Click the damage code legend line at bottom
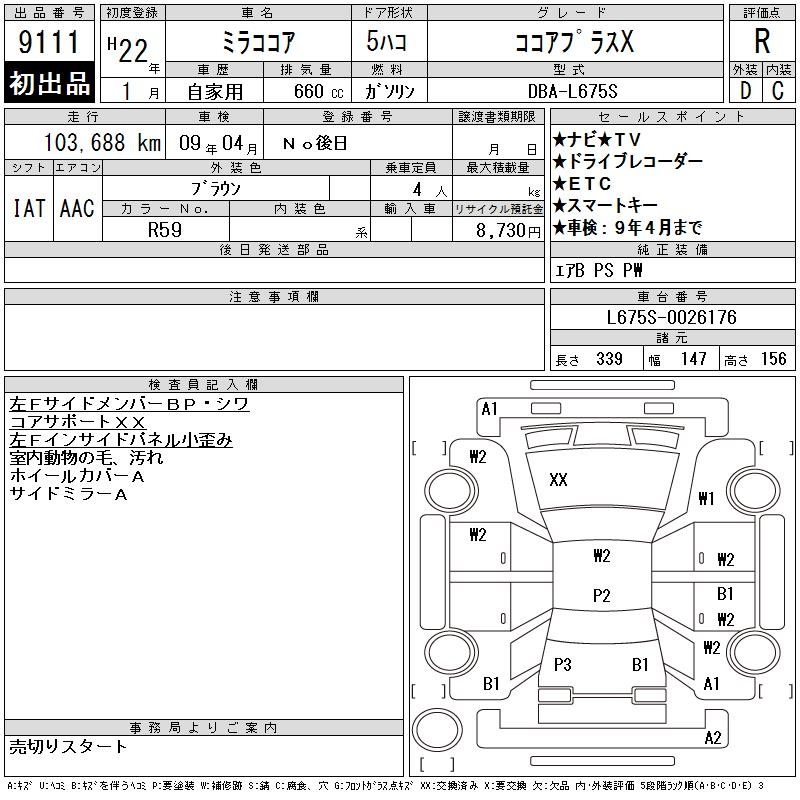This screenshot has height=800, width=800. pos(385,786)
